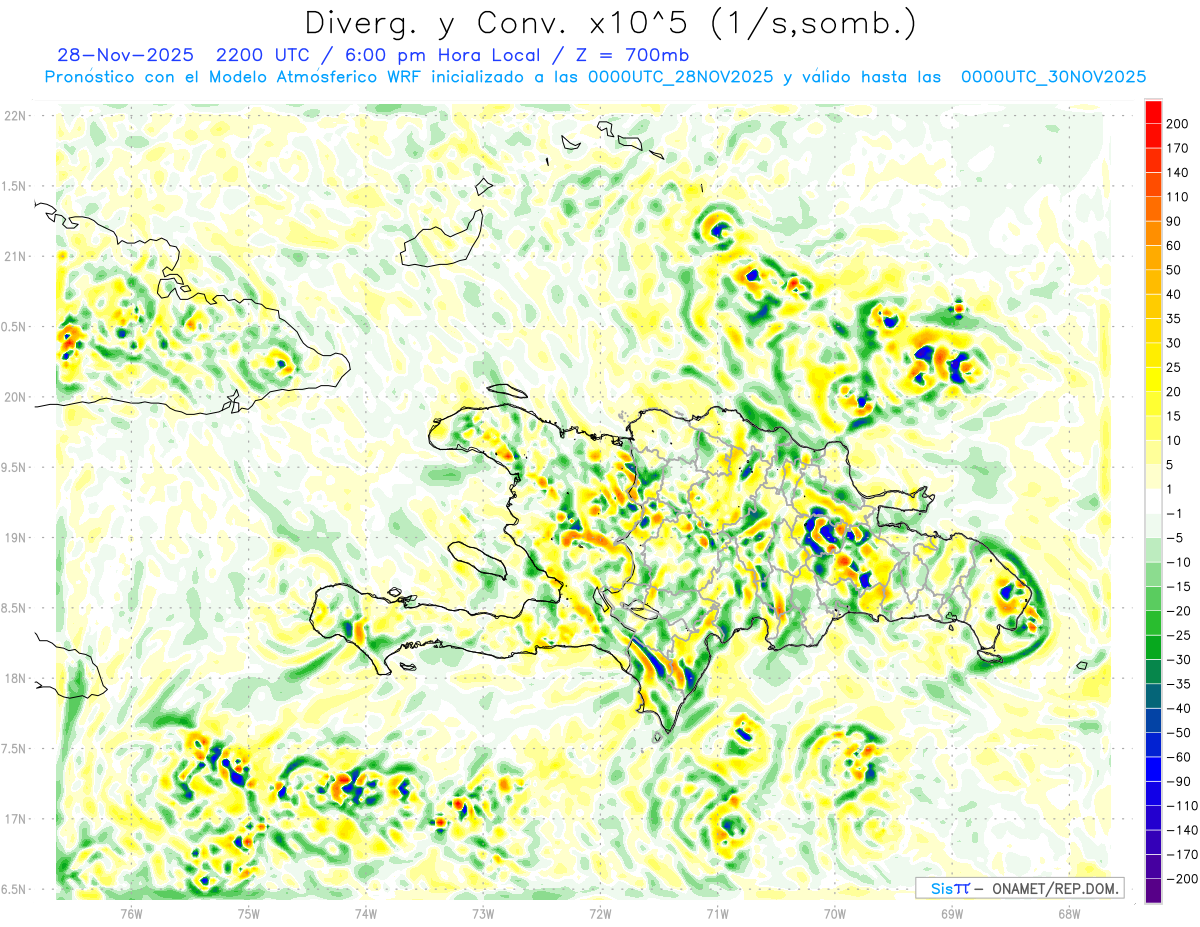
Task: Click the "70W" longitude label
Action: (x=835, y=914)
